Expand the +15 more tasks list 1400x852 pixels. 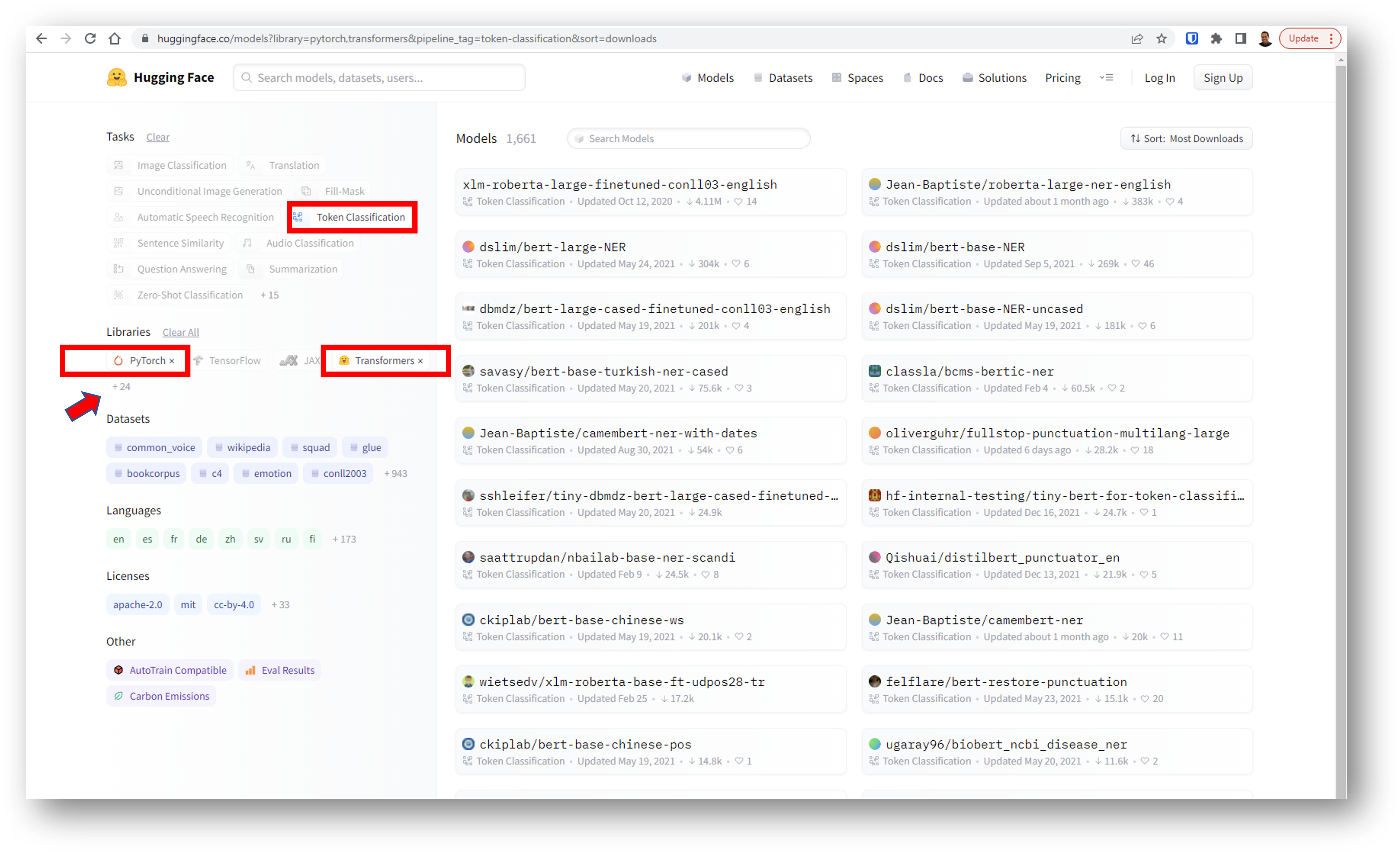[x=269, y=295]
